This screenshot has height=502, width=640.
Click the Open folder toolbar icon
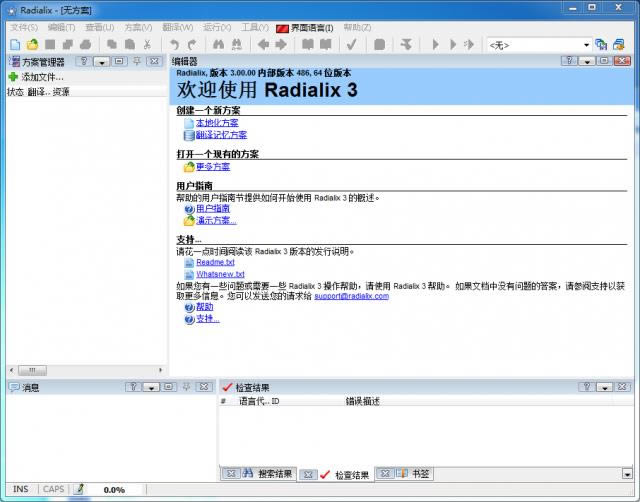[x=32, y=45]
